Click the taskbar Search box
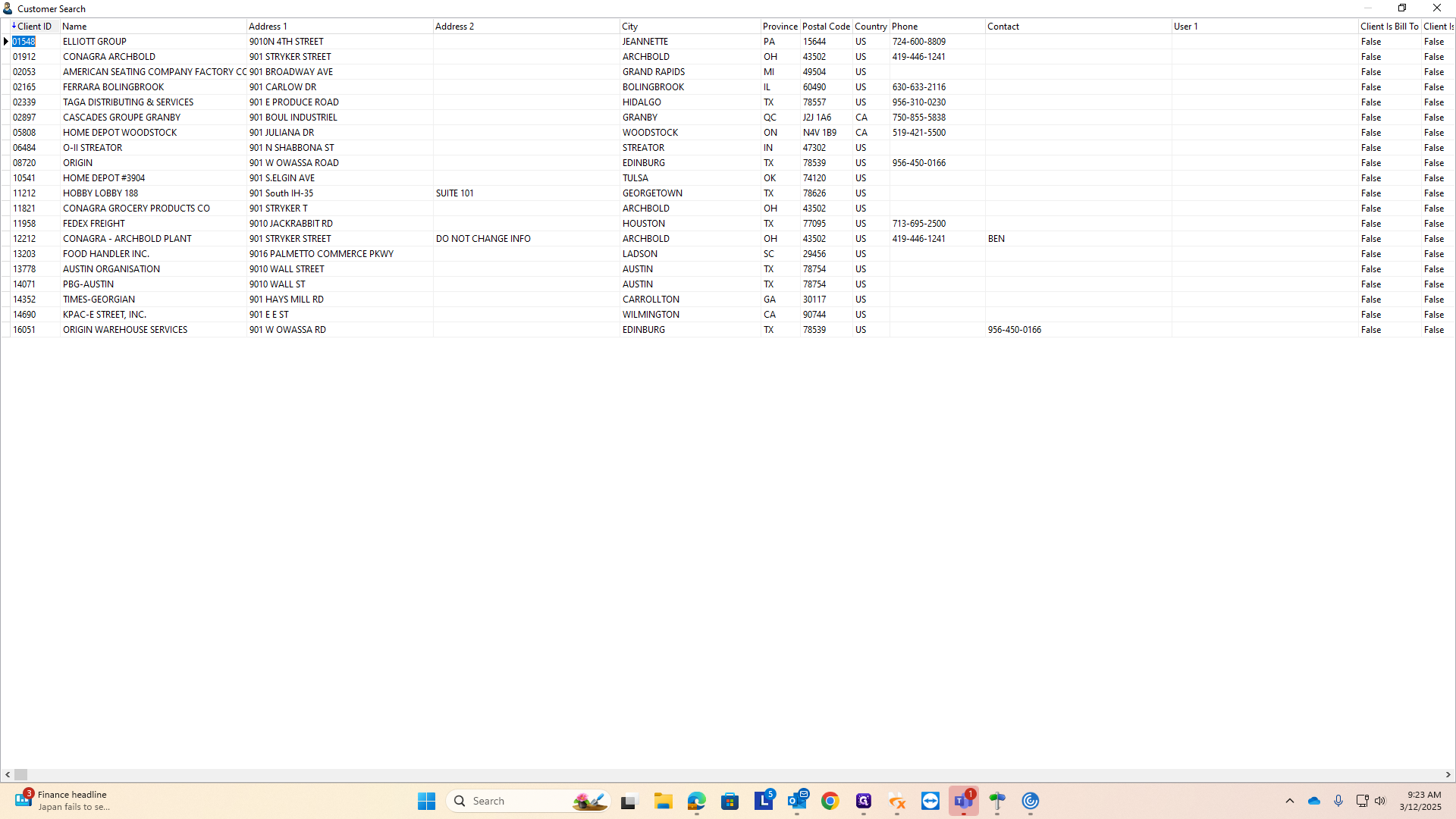 [x=516, y=801]
